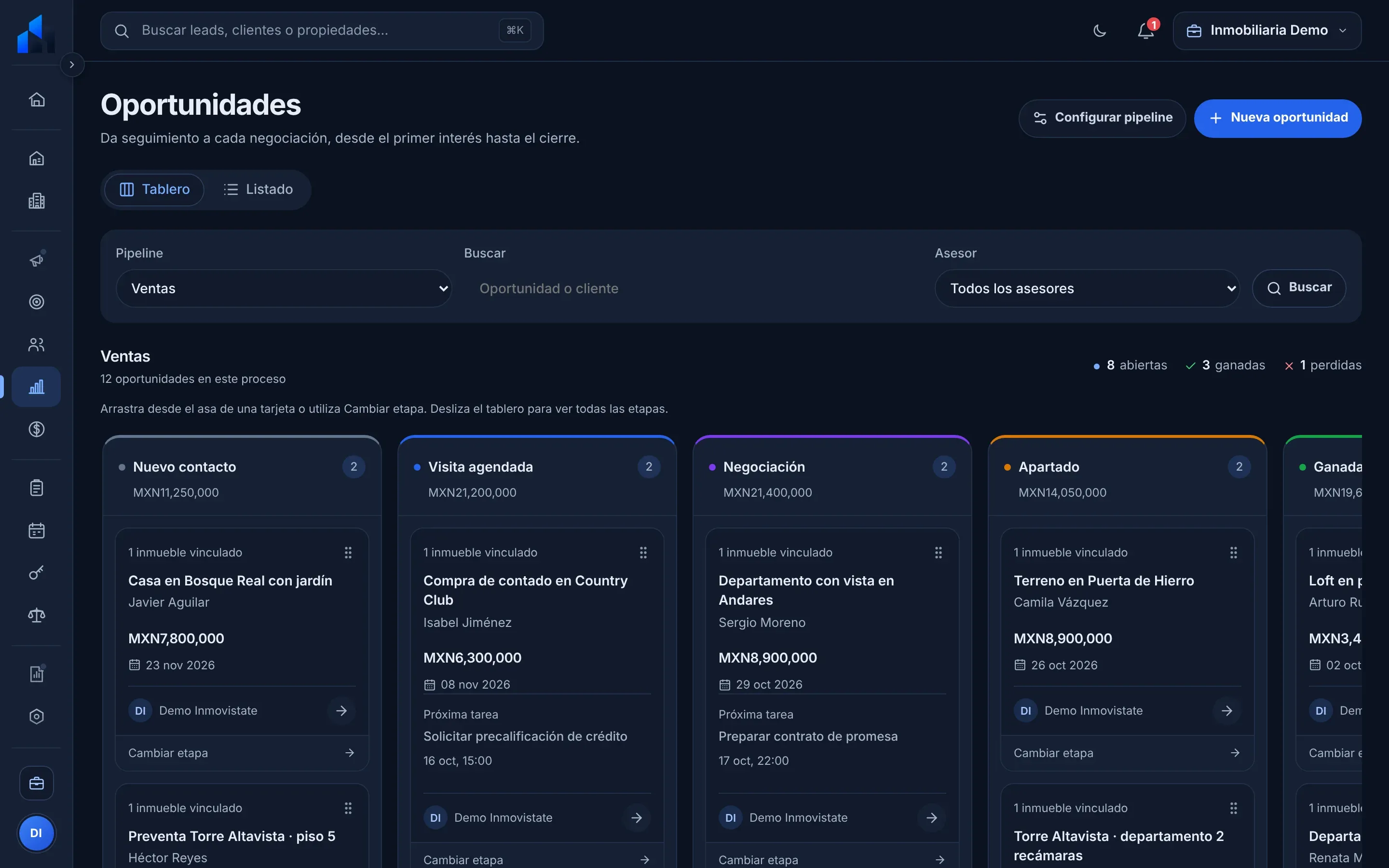Open the Compra de contado en Country Club title
1389x868 pixels.
pos(526,590)
